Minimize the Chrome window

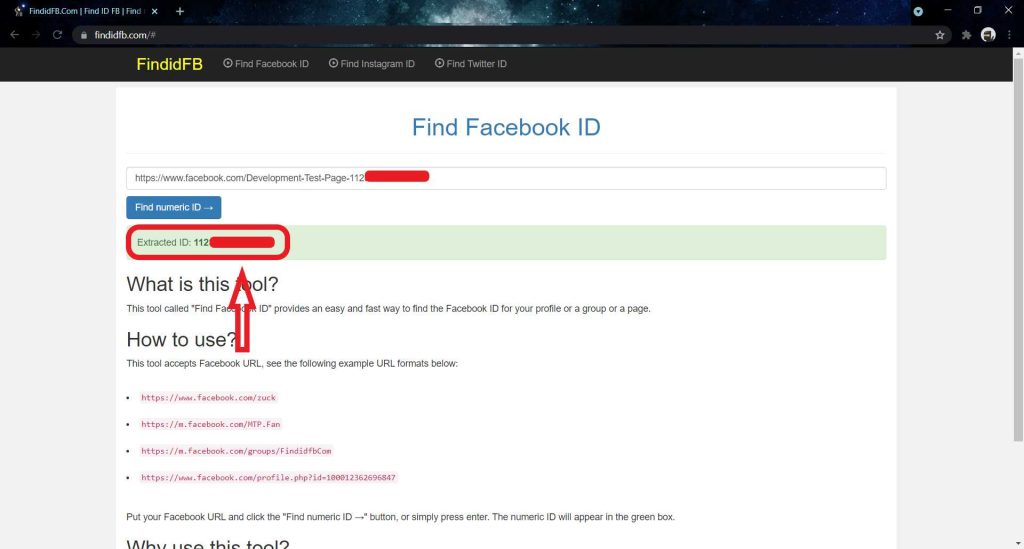coord(948,10)
